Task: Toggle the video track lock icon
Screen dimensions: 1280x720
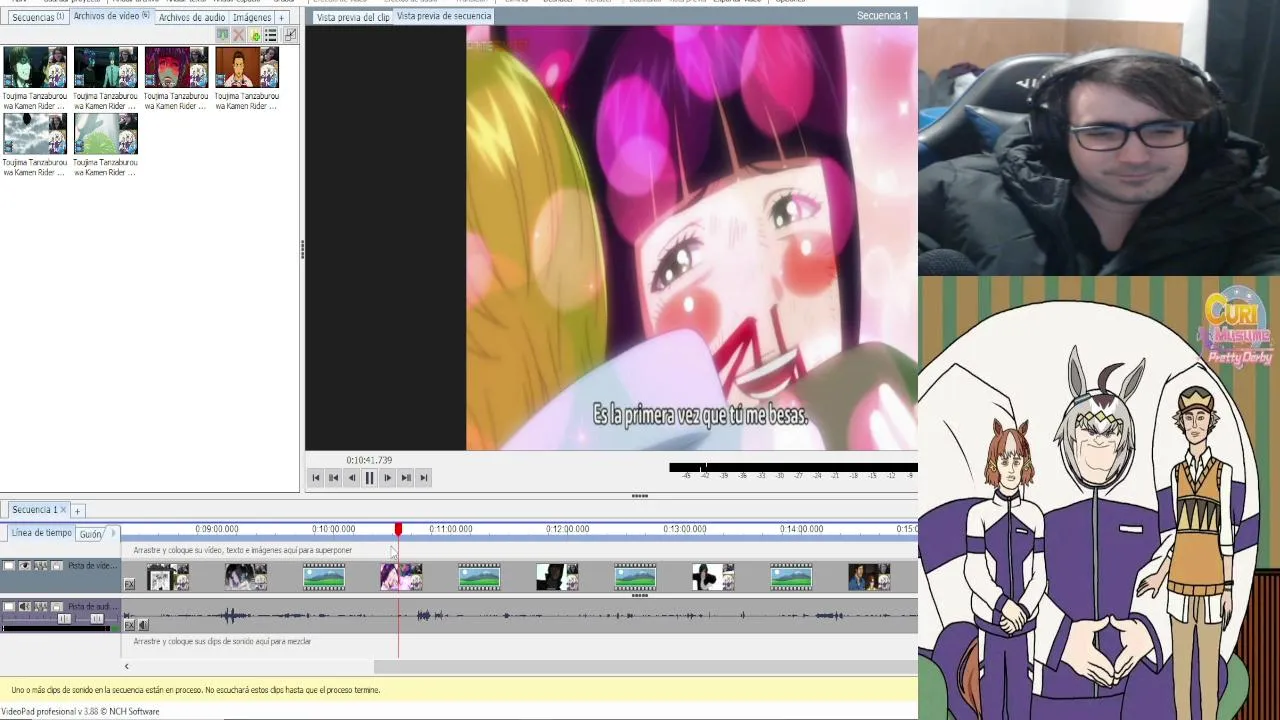Action: click(57, 566)
